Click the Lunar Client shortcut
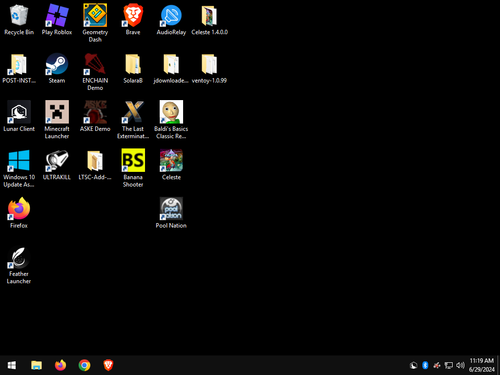 click(19, 116)
